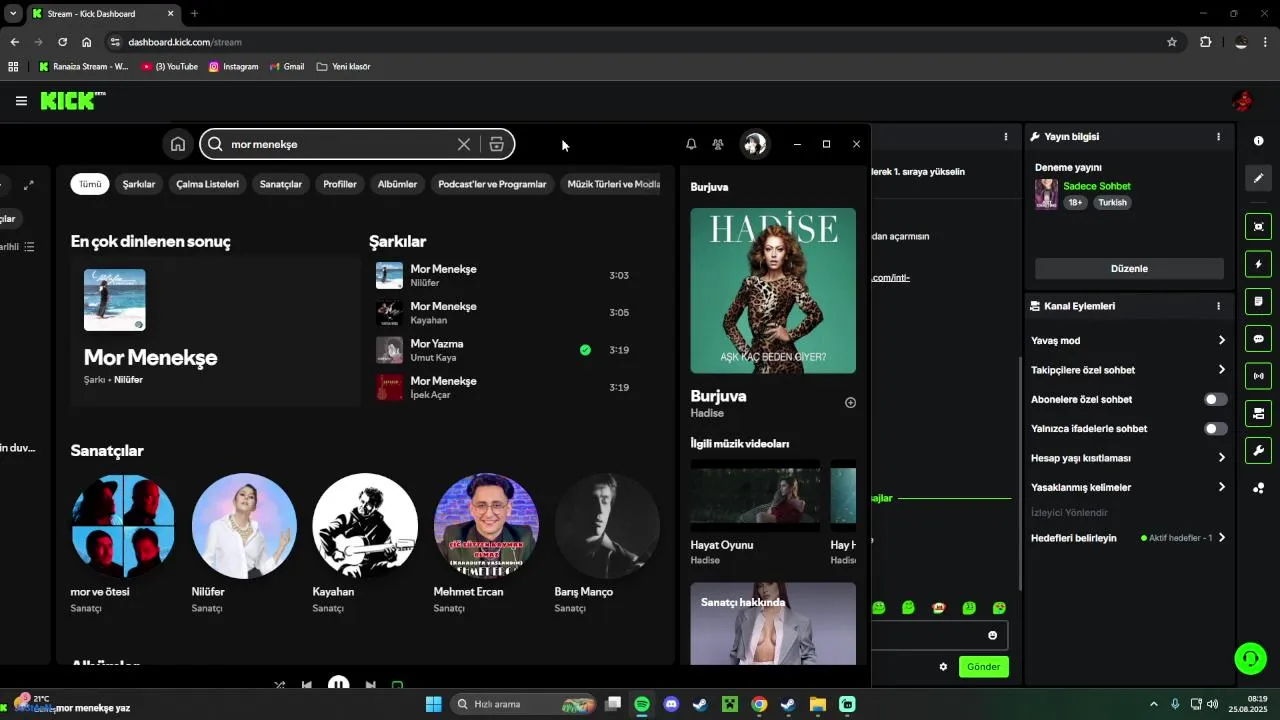The width and height of the screenshot is (1280, 720).
Task: Toggle Yalnızca ifadelerle sohbet switch
Action: pos(1215,429)
